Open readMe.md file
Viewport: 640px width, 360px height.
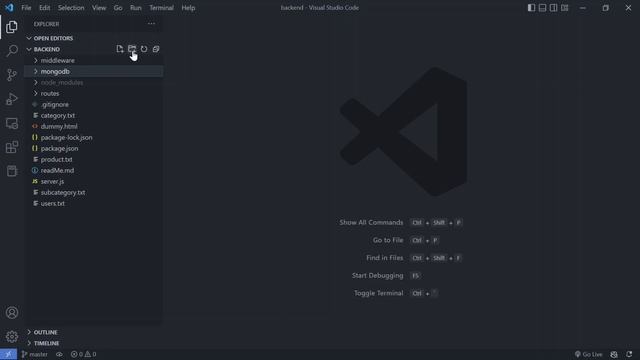(94, 171)
